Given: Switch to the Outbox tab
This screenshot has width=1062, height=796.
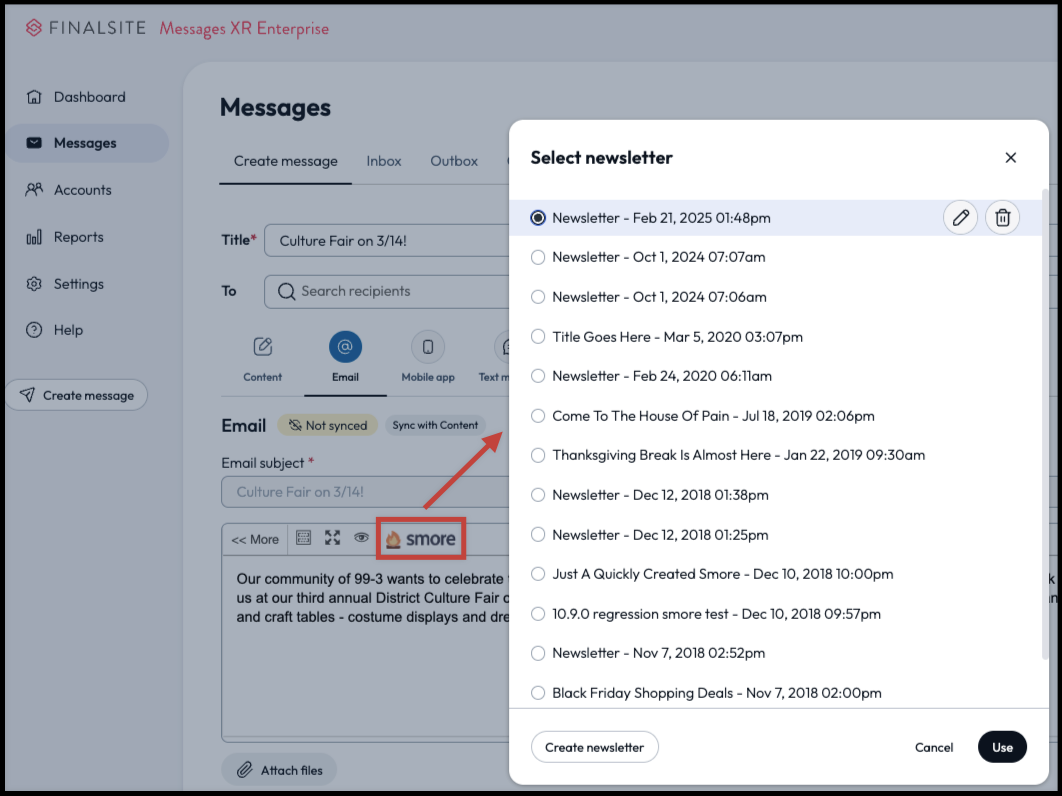Looking at the screenshot, I should (x=454, y=161).
